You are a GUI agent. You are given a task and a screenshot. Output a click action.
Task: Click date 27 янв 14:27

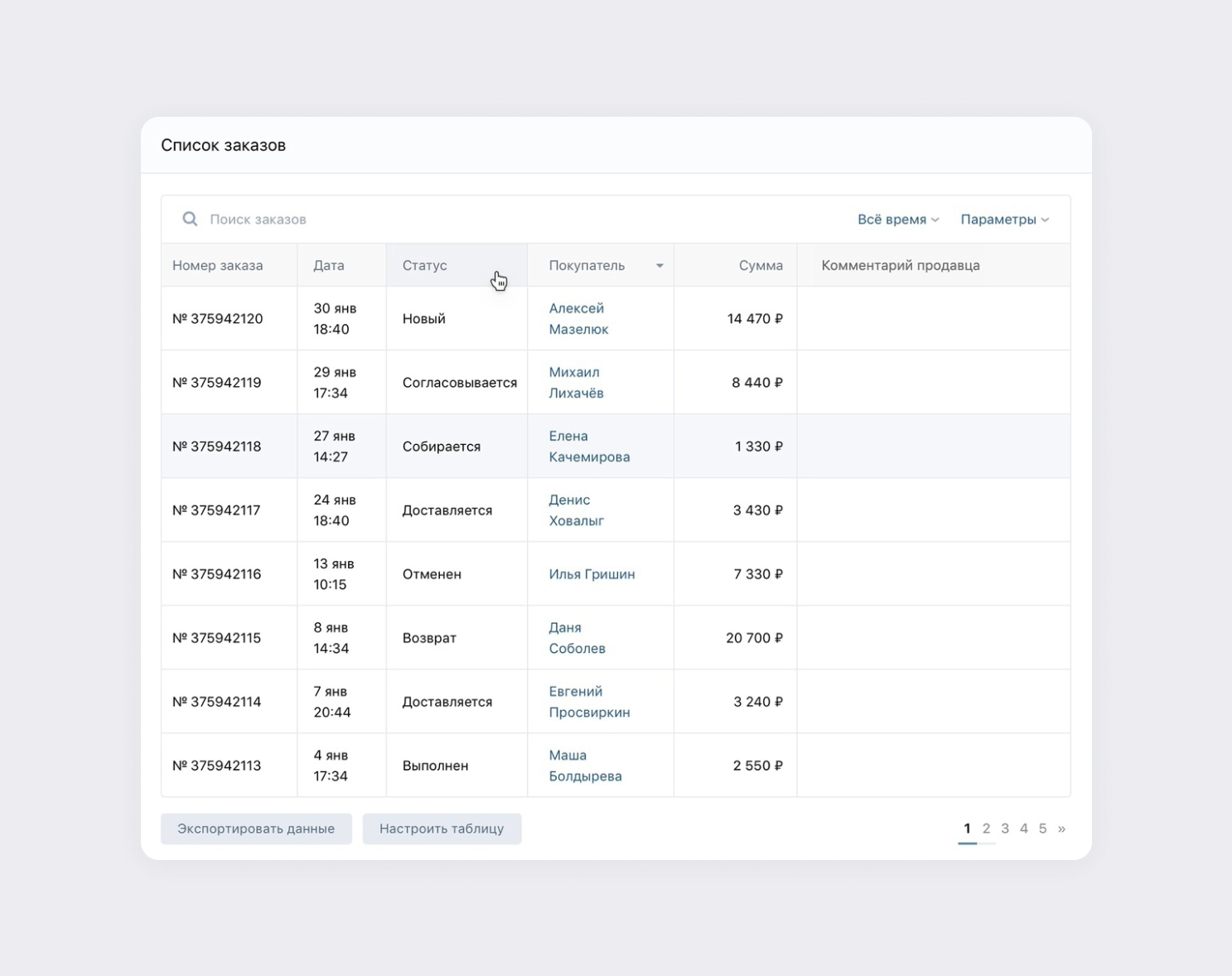point(334,446)
